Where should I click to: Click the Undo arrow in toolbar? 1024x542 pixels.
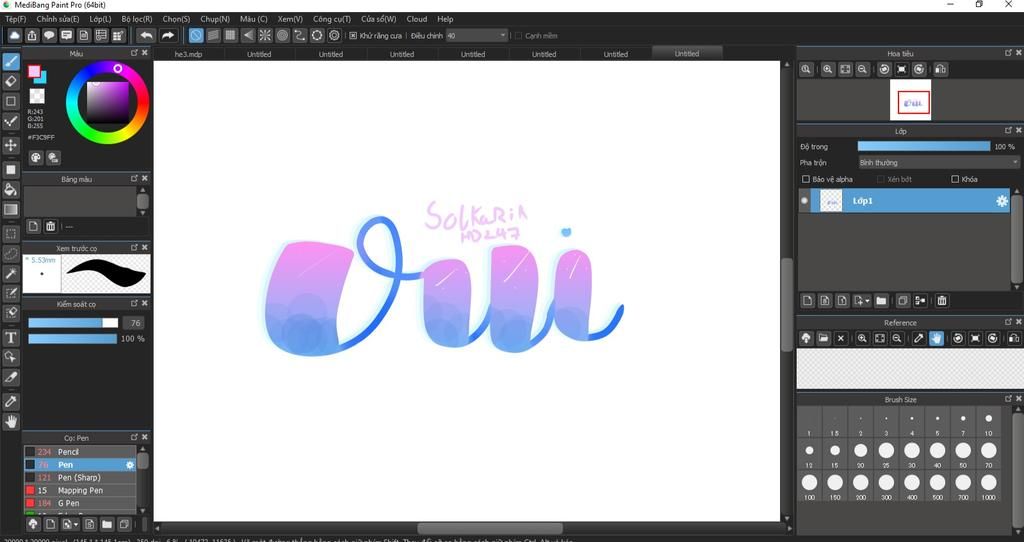(146, 35)
